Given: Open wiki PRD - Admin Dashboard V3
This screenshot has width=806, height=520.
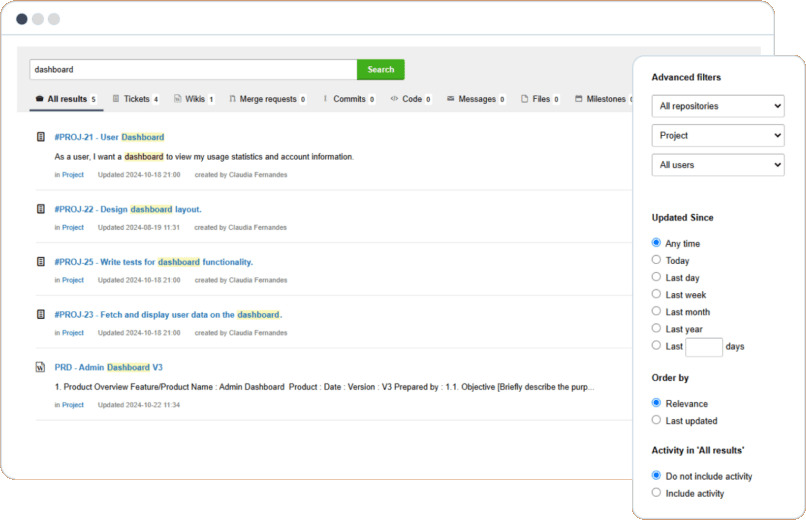Looking at the screenshot, I should (x=108, y=367).
